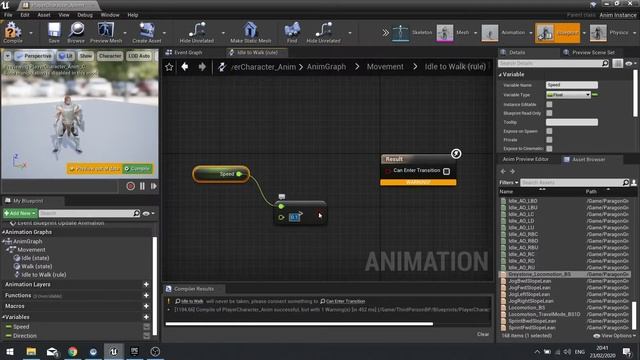
Task: Open viewport options dropdown arrow
Action: click(x=8, y=56)
